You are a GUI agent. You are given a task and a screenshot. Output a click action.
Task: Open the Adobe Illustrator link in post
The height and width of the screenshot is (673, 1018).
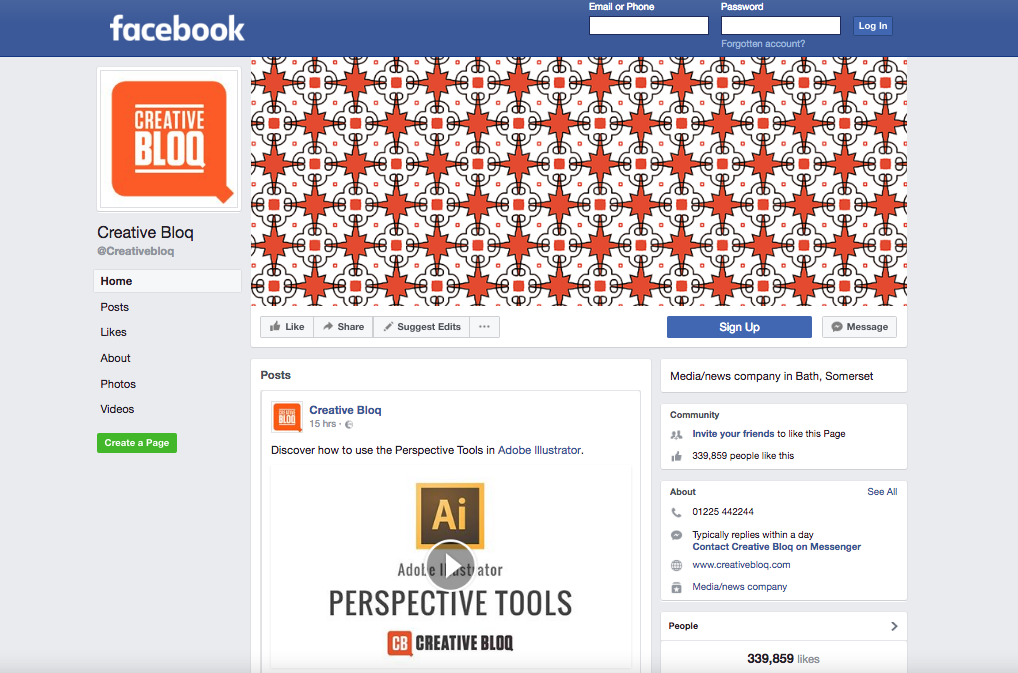(539, 450)
